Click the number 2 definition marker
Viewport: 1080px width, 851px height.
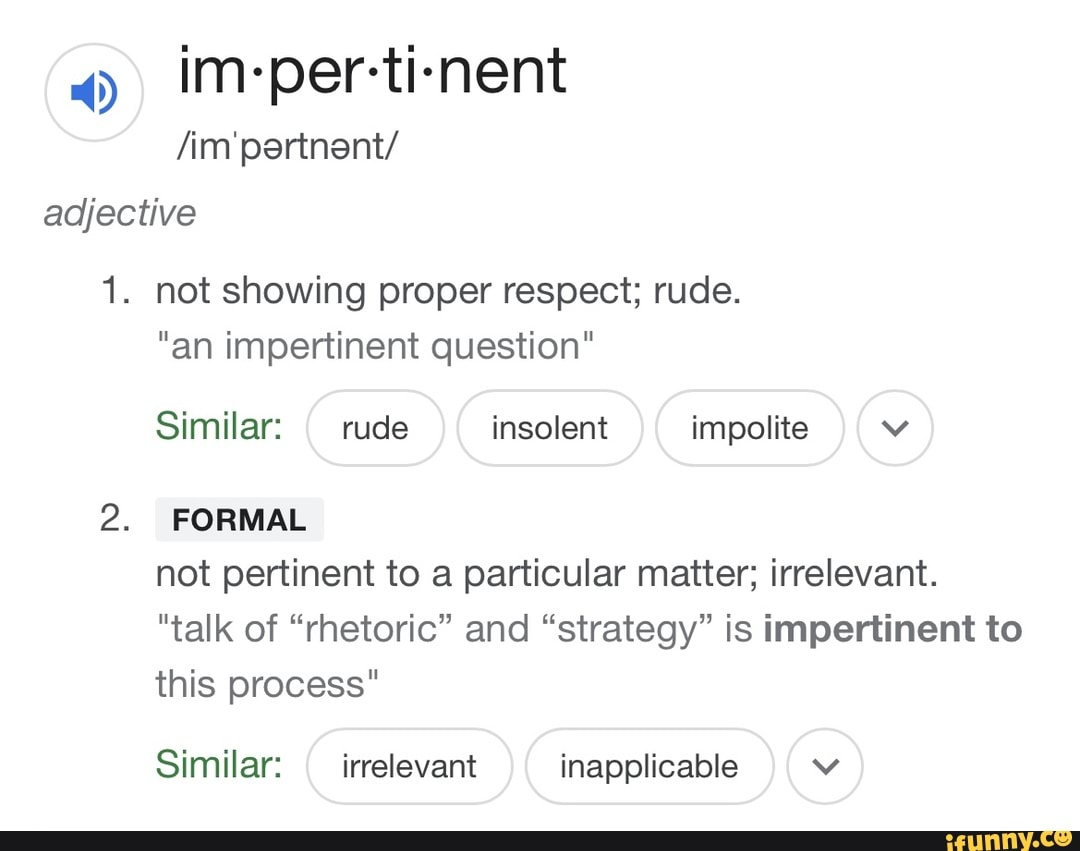(115, 518)
